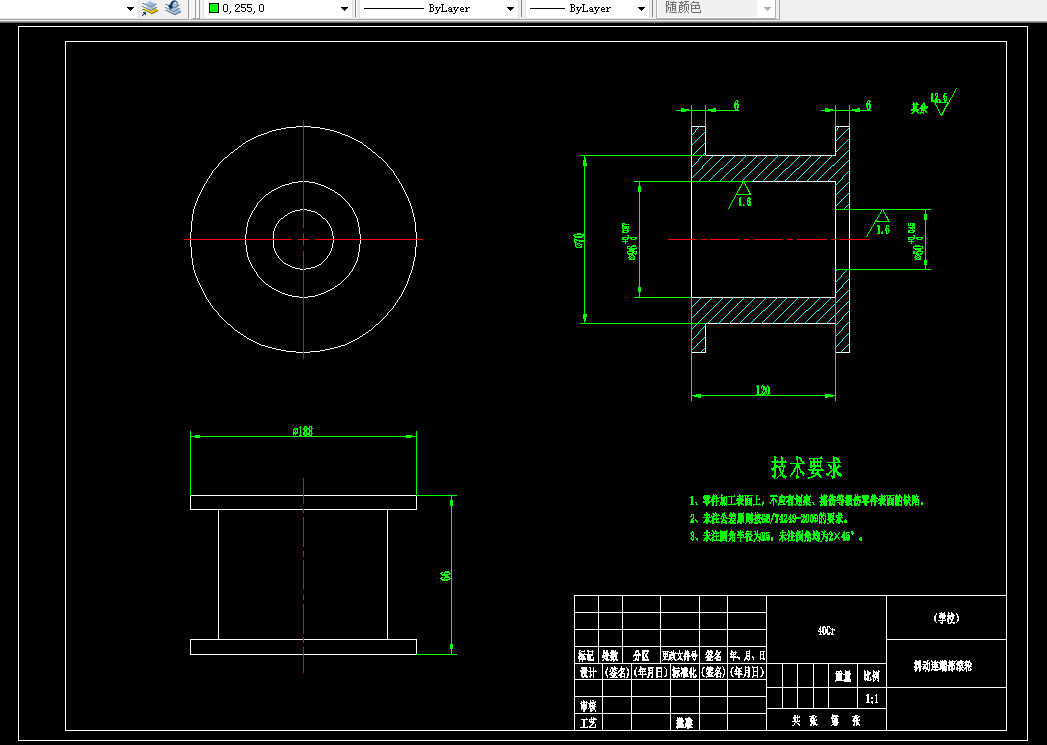Select the 40Cr material text

tap(826, 631)
